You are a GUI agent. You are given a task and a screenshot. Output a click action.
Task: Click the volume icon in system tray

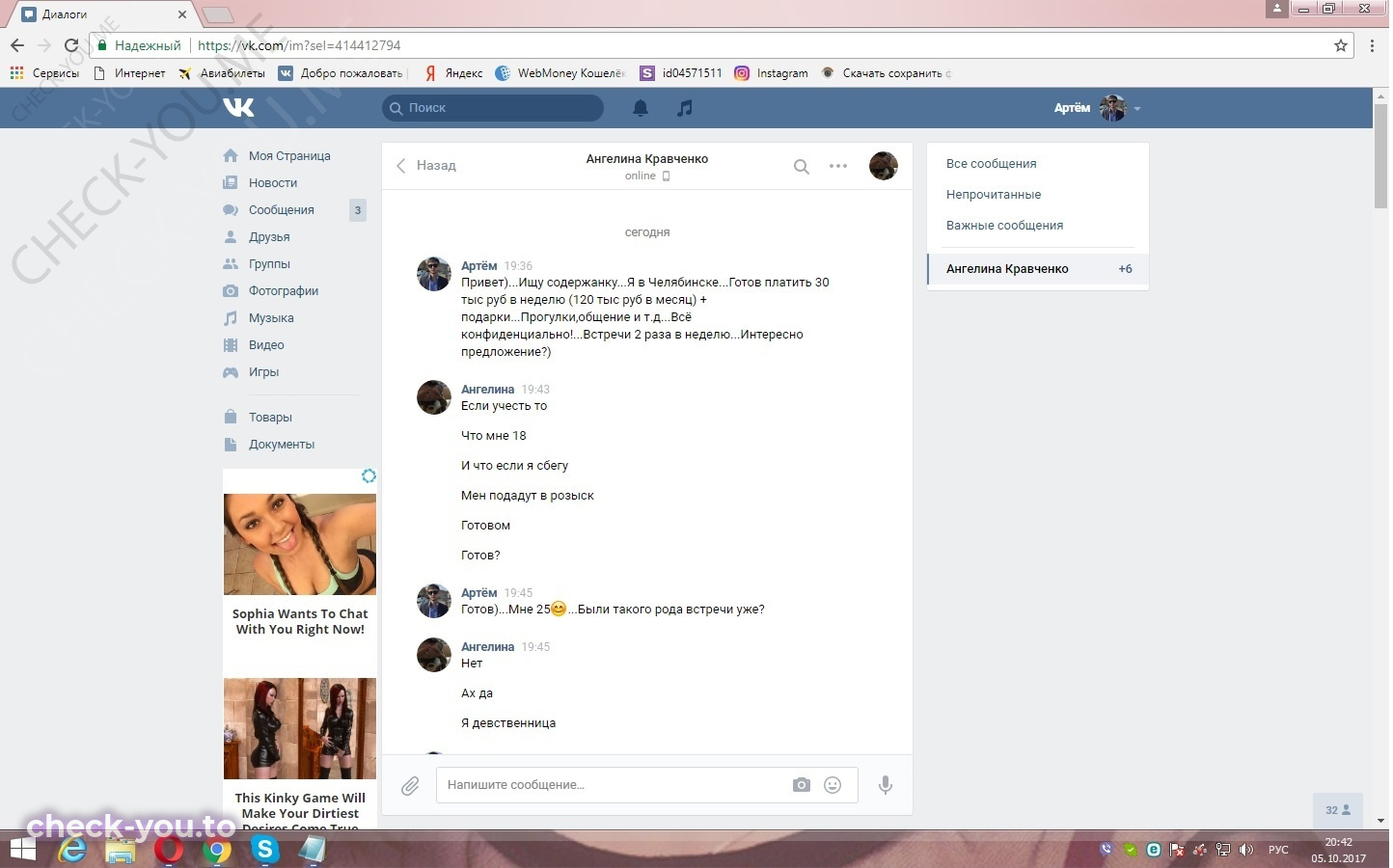pos(1246,850)
